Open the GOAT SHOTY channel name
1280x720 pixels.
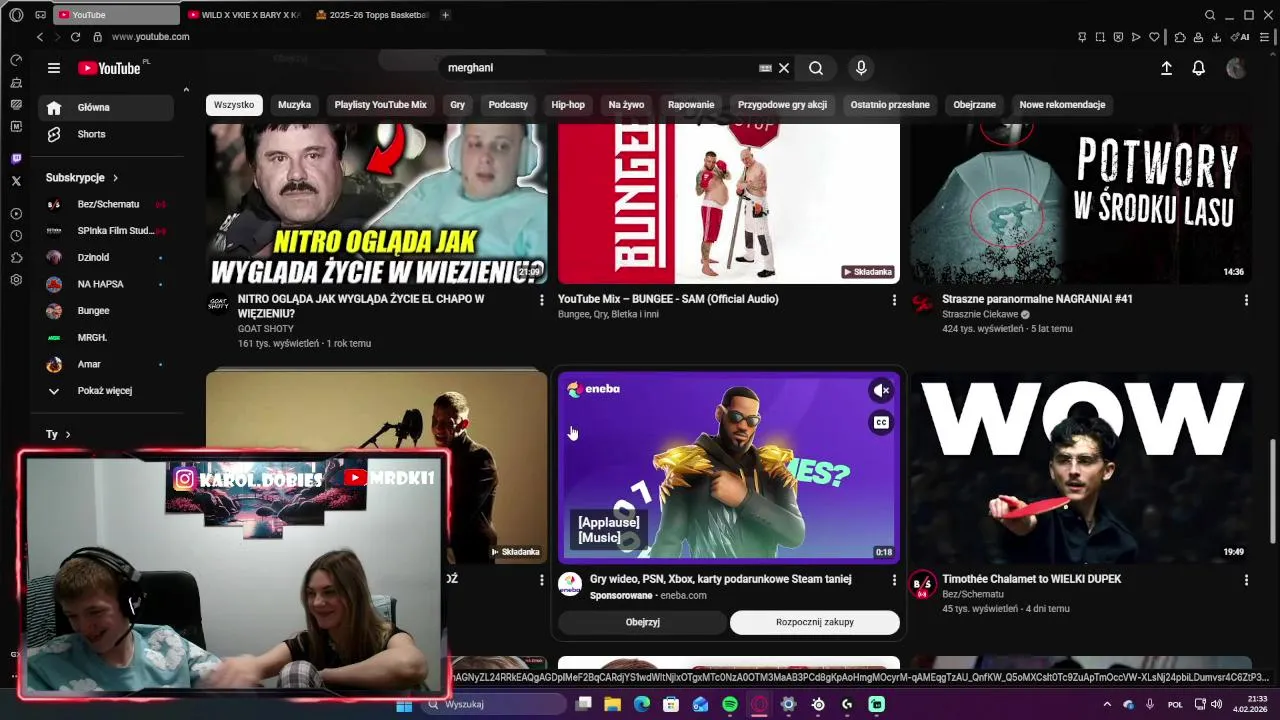[x=265, y=329]
